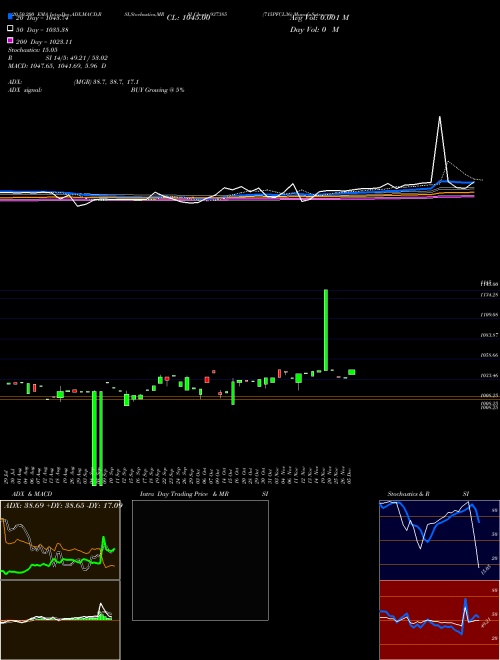Click the white price line spike peak in upper chart
This screenshot has width=500, height=660.
(440, 118)
